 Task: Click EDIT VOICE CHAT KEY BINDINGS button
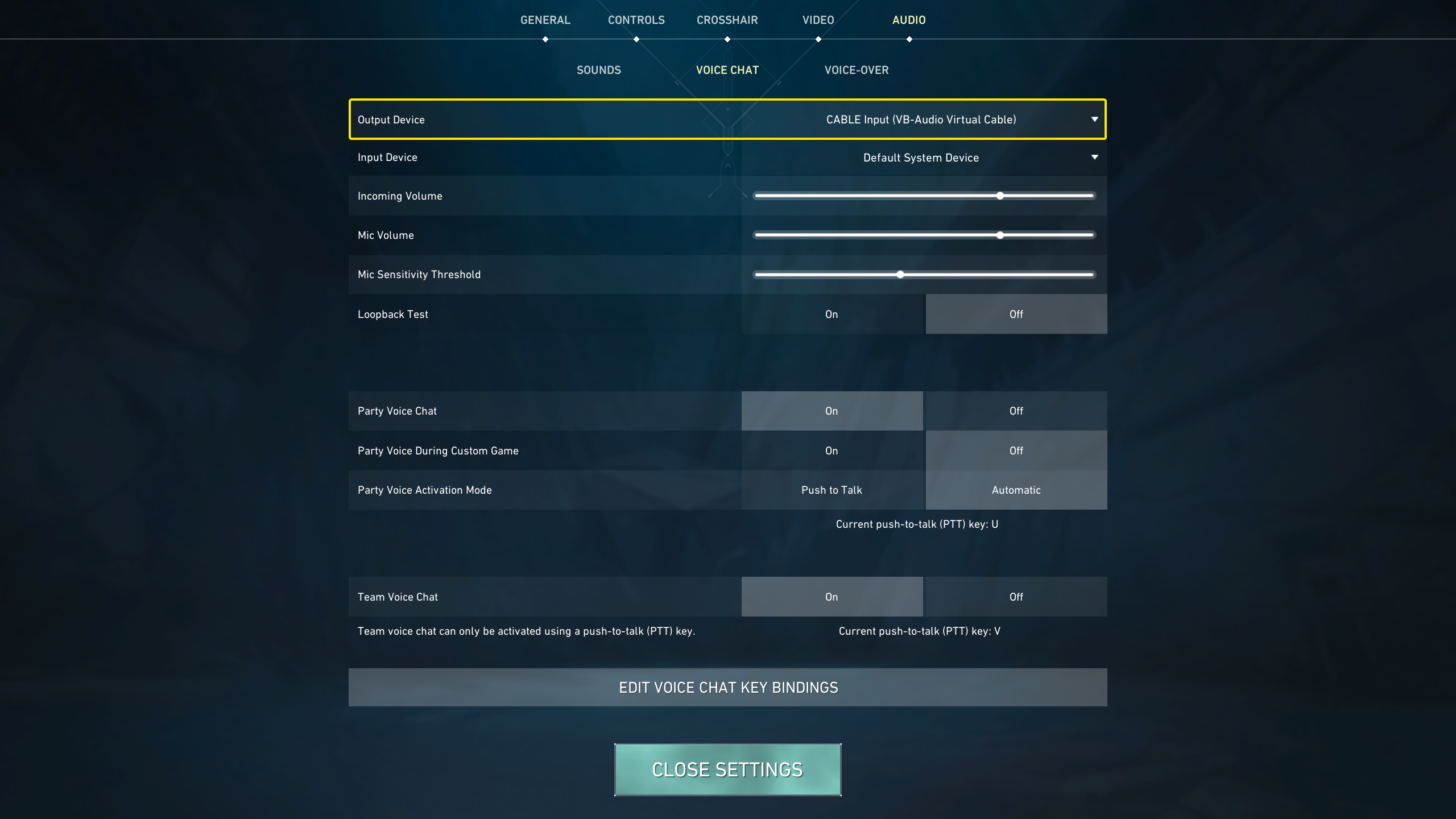[x=728, y=687]
